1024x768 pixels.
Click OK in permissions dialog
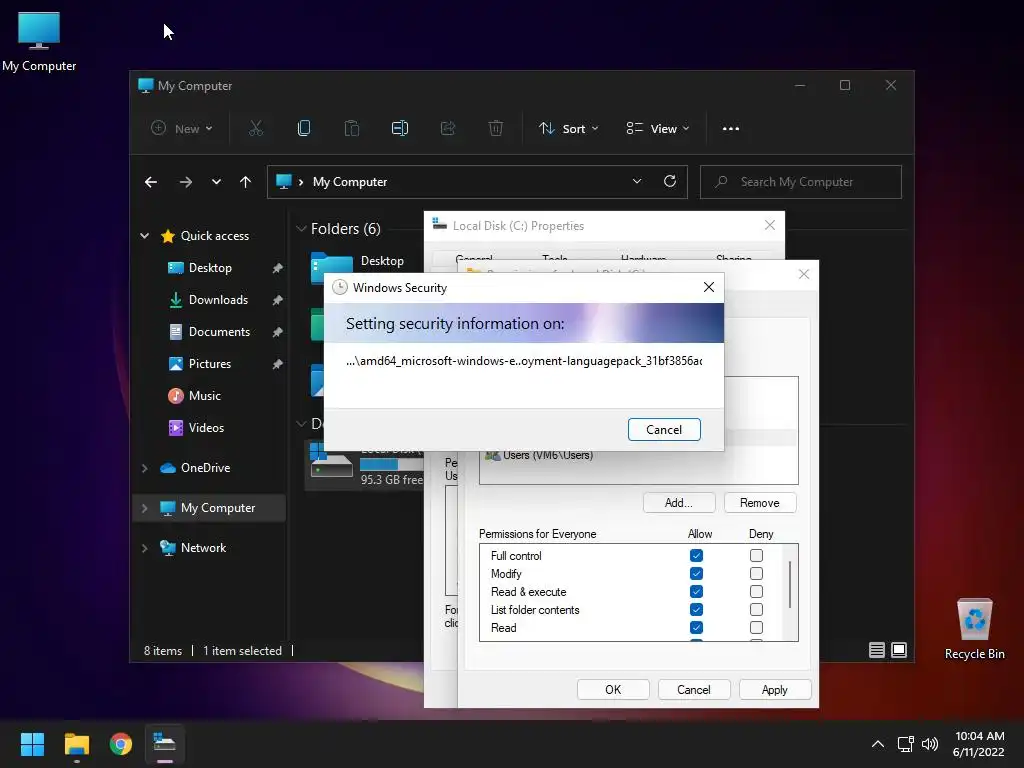click(x=613, y=690)
